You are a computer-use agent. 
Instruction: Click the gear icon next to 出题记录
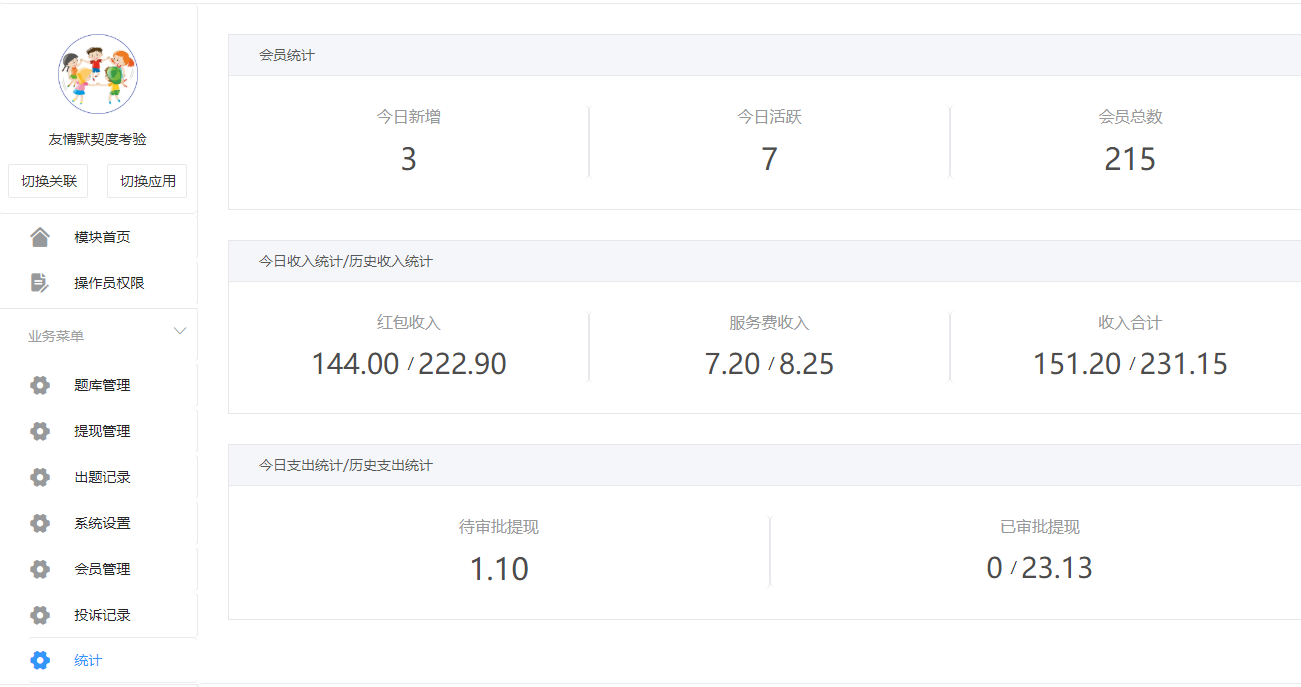coord(40,477)
